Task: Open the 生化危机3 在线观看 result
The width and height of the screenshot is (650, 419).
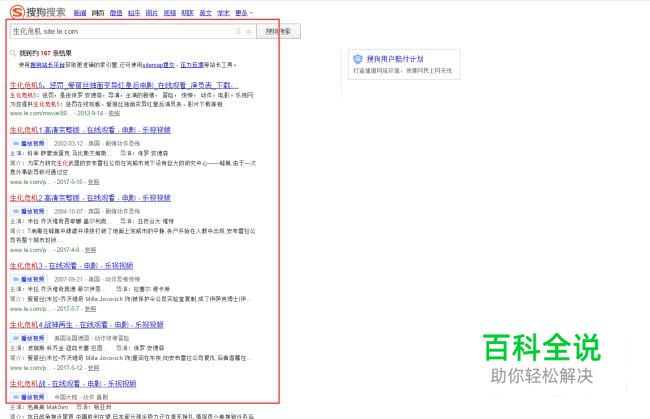Action: pyautogui.click(x=72, y=266)
